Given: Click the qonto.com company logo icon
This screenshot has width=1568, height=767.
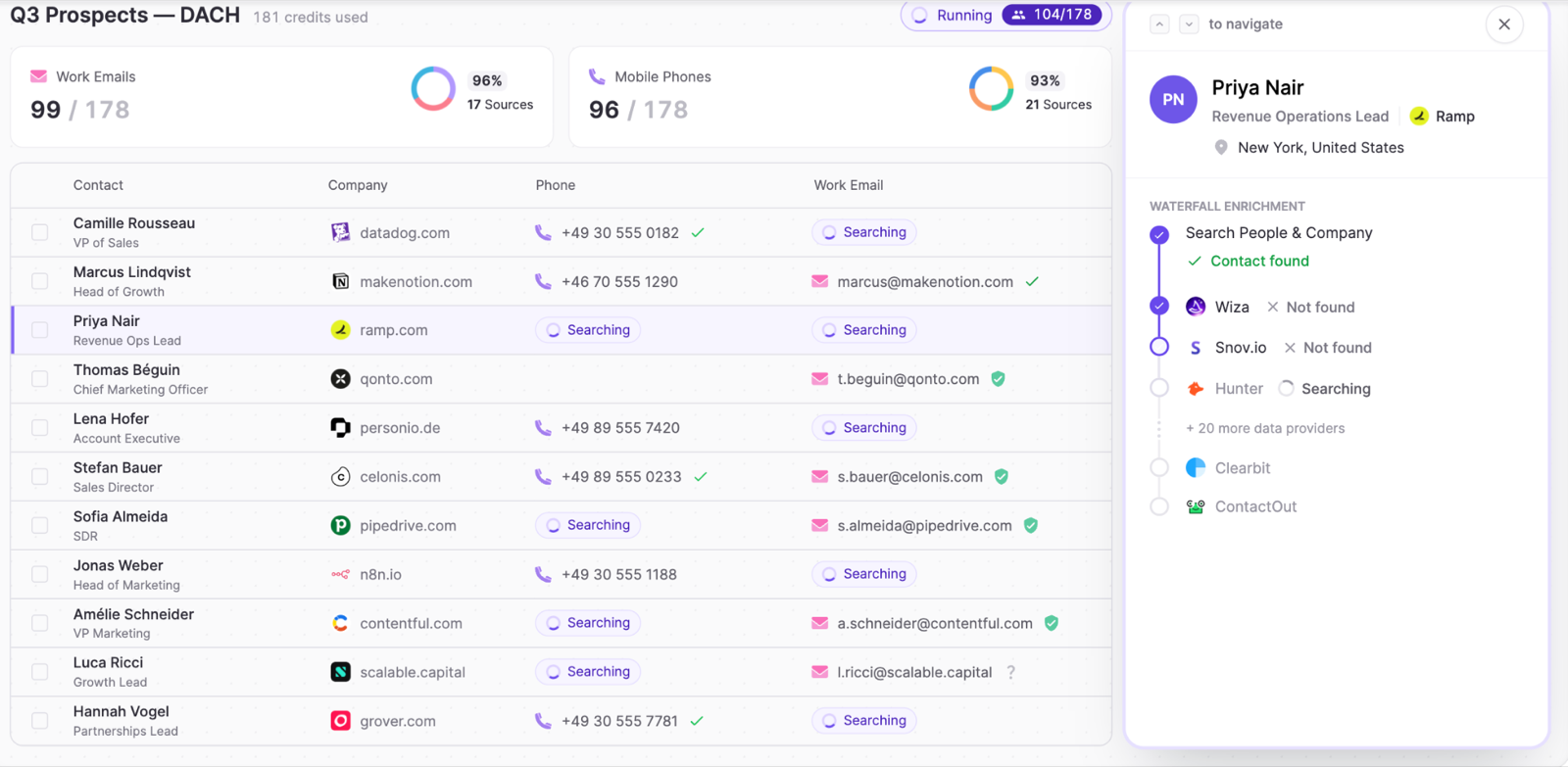Looking at the screenshot, I should 340,379.
